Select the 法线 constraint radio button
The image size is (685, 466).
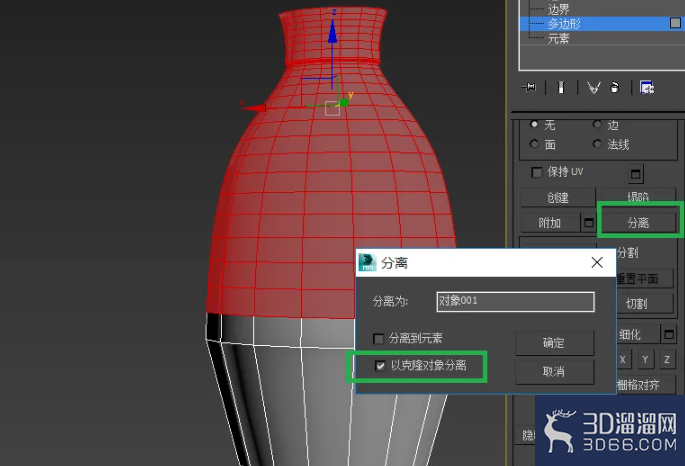[x=597, y=144]
